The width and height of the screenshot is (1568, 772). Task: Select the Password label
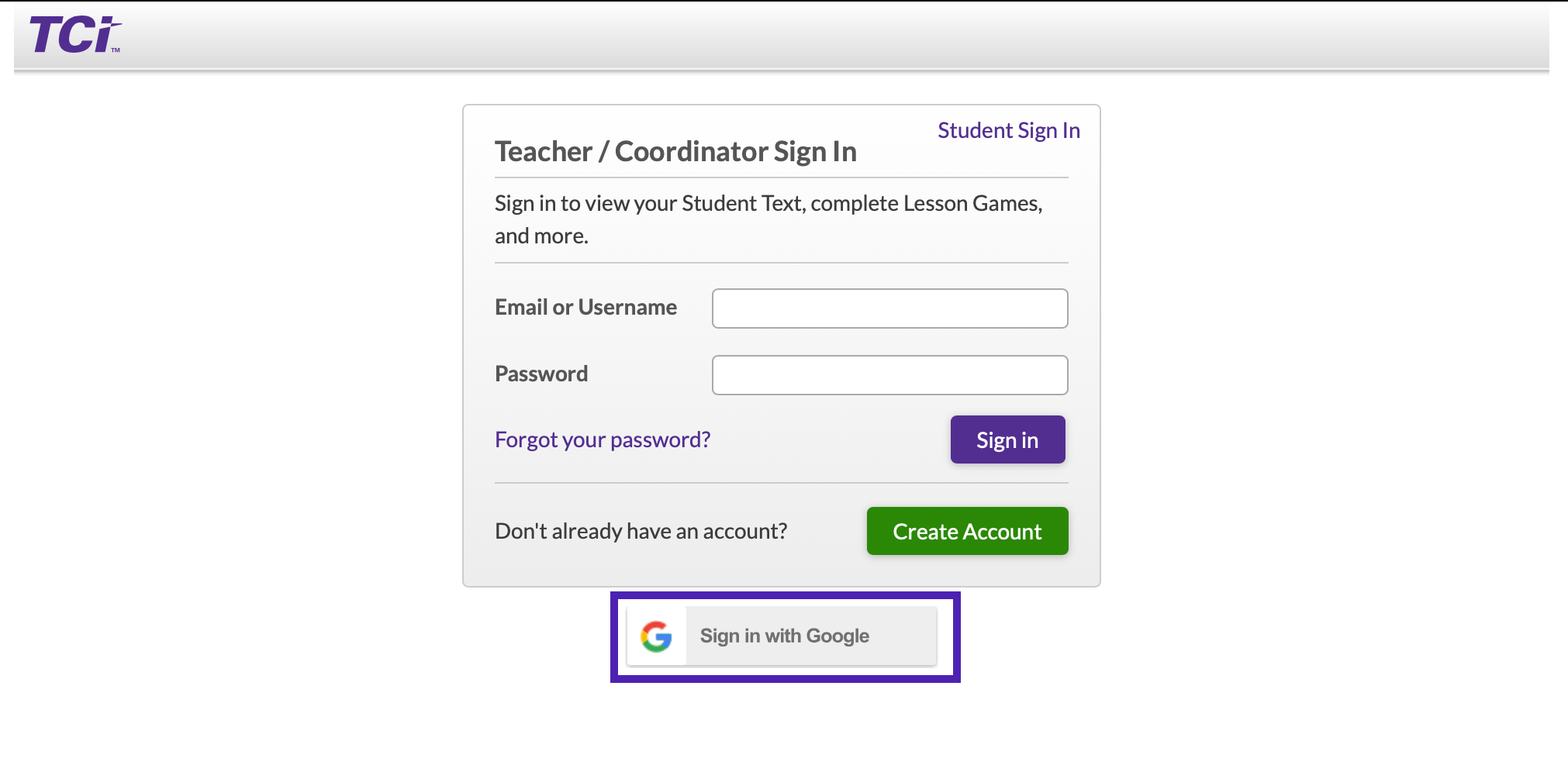[x=541, y=373]
